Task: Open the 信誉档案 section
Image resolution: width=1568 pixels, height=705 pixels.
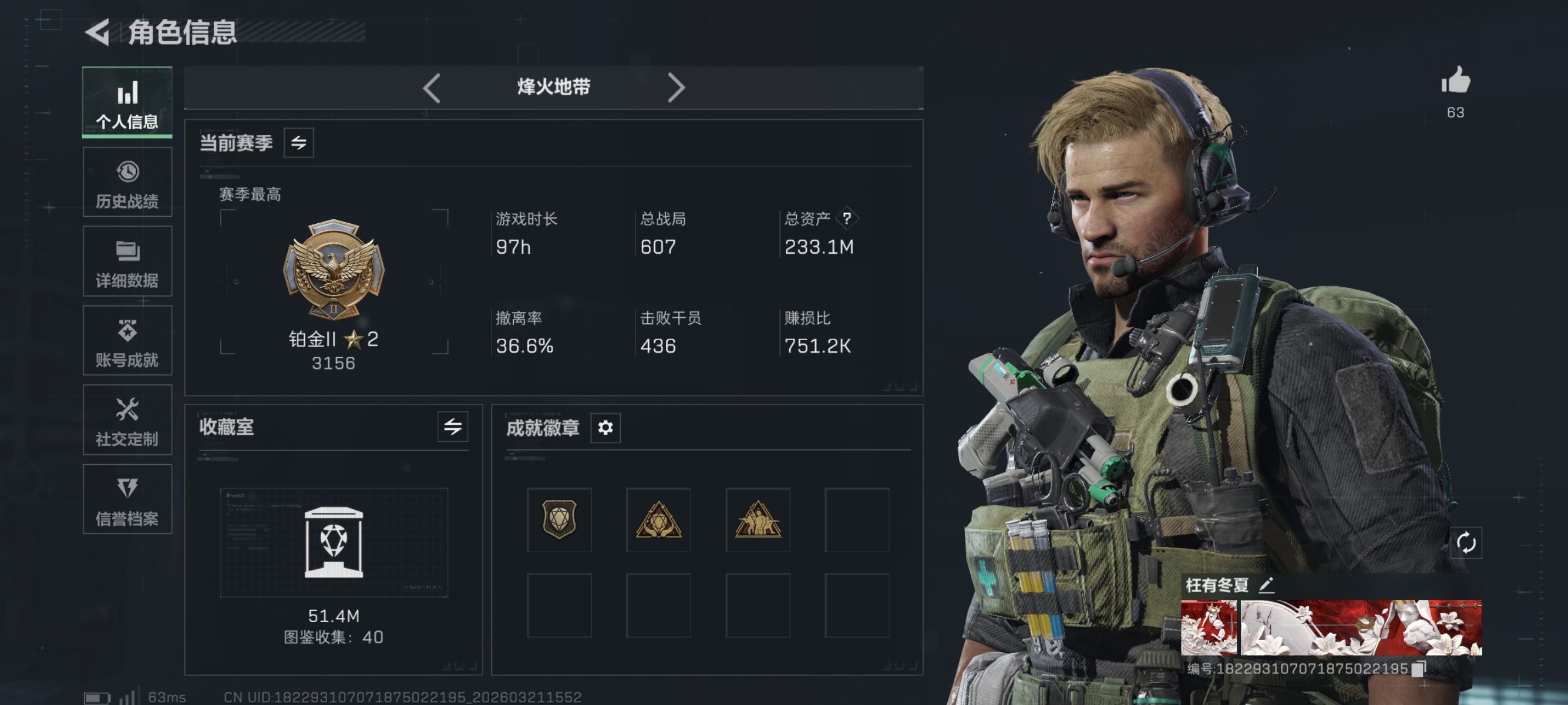Action: coord(127,499)
